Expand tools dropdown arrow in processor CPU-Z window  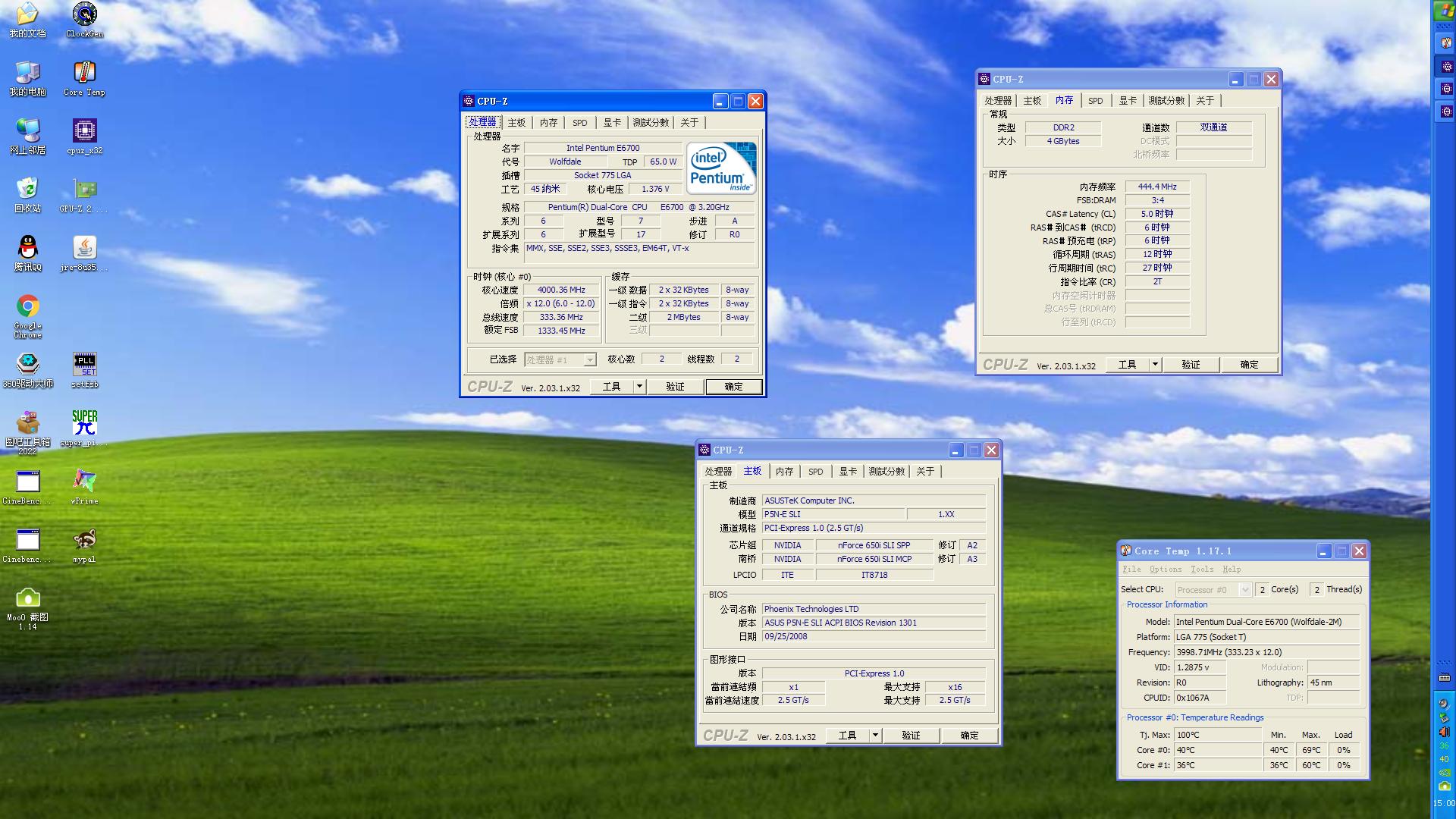point(639,387)
